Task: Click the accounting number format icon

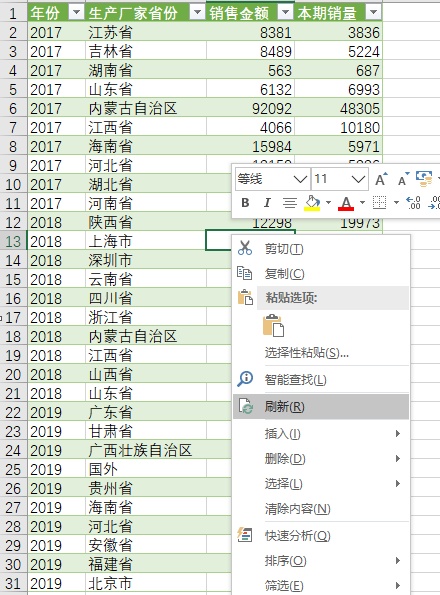Action: pyautogui.click(x=424, y=179)
